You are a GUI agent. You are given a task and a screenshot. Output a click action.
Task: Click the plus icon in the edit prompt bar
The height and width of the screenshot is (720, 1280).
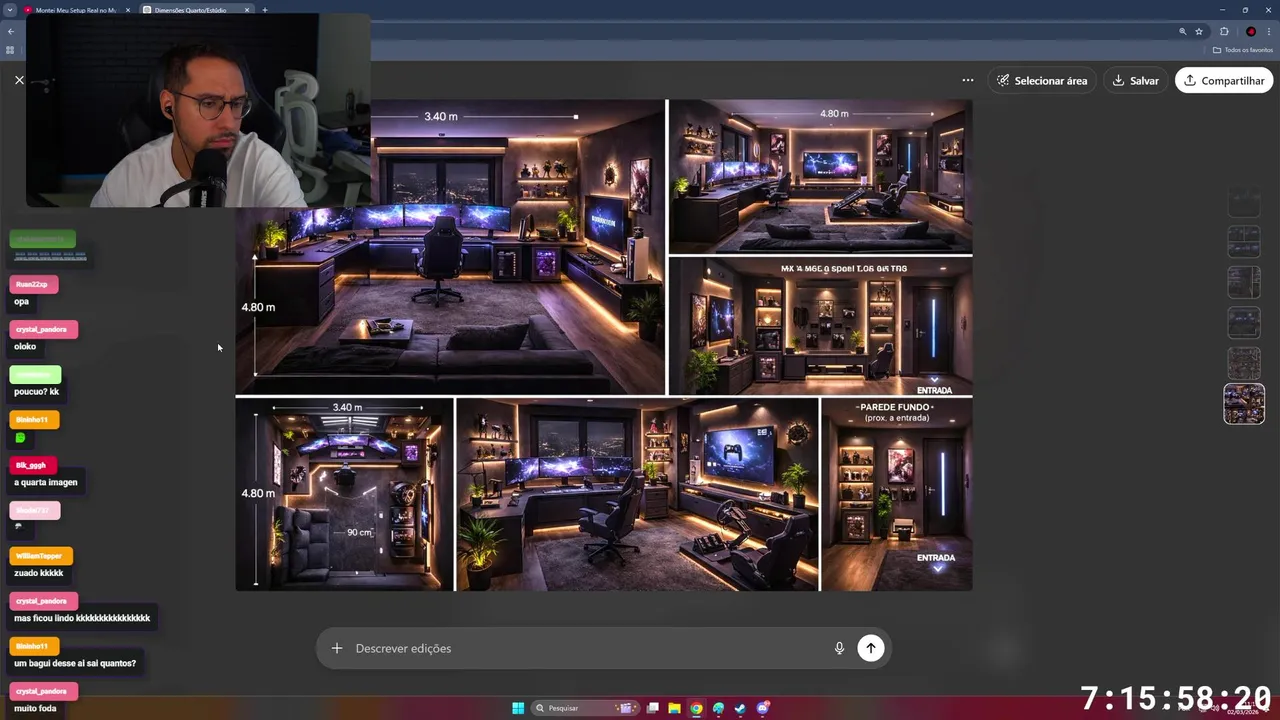[337, 648]
